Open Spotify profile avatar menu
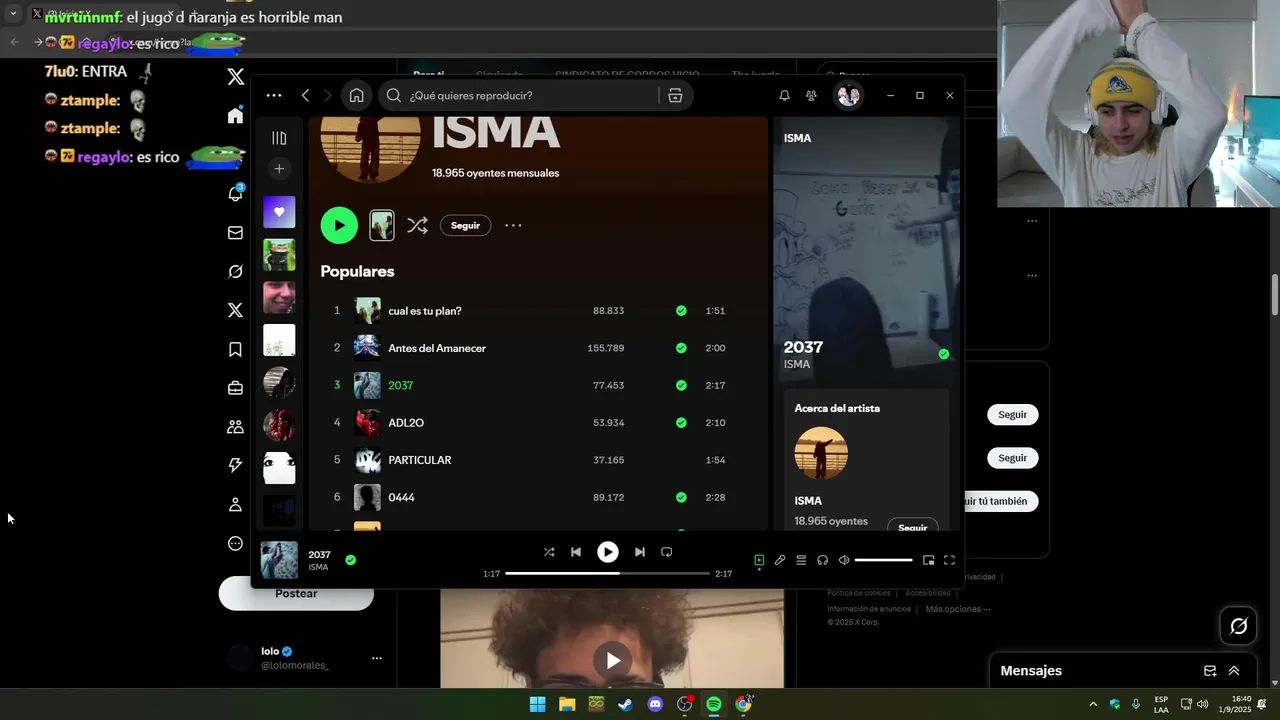 tap(848, 95)
